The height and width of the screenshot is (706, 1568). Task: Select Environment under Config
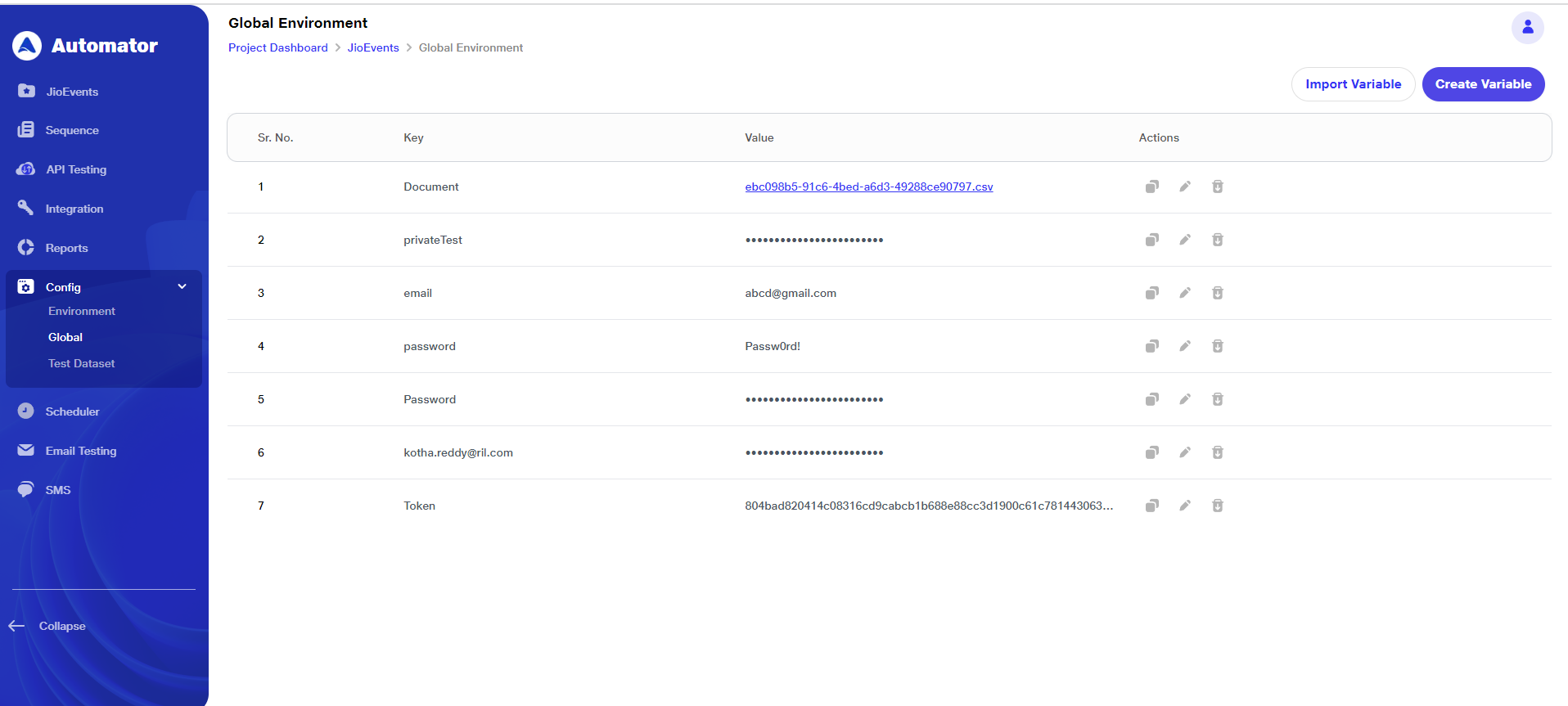coord(82,311)
